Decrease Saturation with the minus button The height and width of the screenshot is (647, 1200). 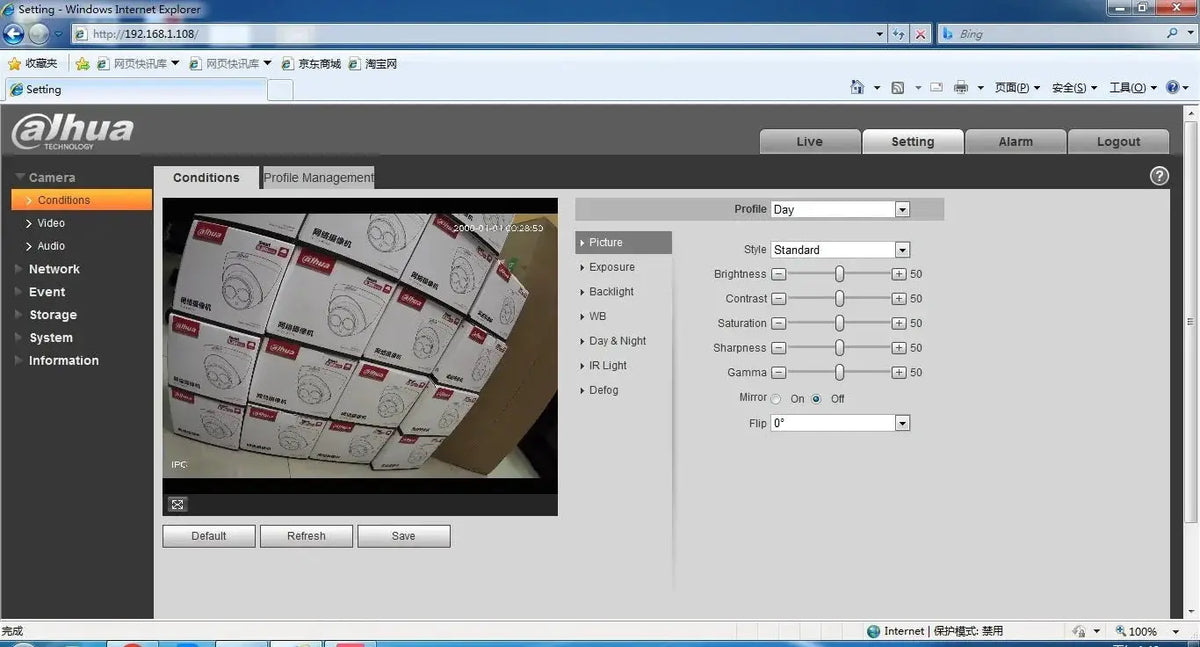779,323
